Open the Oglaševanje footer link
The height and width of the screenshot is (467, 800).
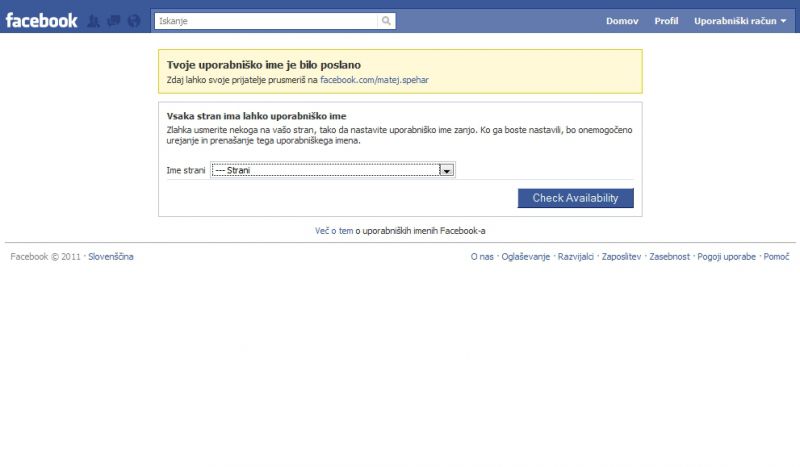pyautogui.click(x=526, y=257)
